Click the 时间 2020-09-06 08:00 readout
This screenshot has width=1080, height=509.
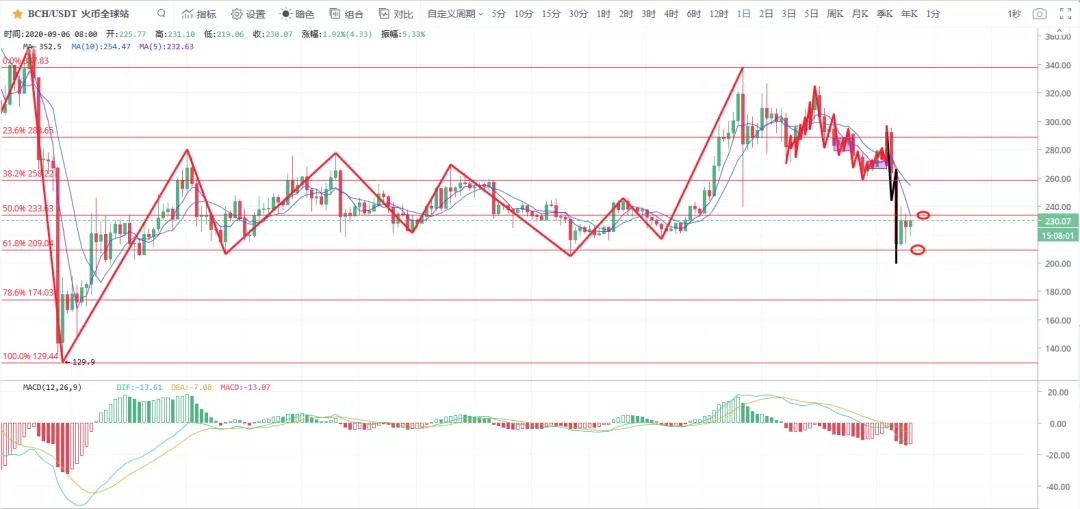(50, 34)
